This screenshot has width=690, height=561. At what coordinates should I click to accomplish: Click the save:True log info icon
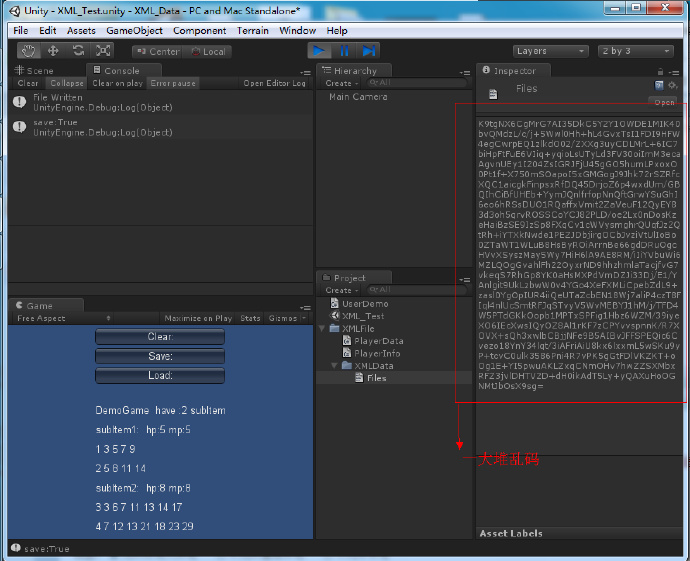19,127
